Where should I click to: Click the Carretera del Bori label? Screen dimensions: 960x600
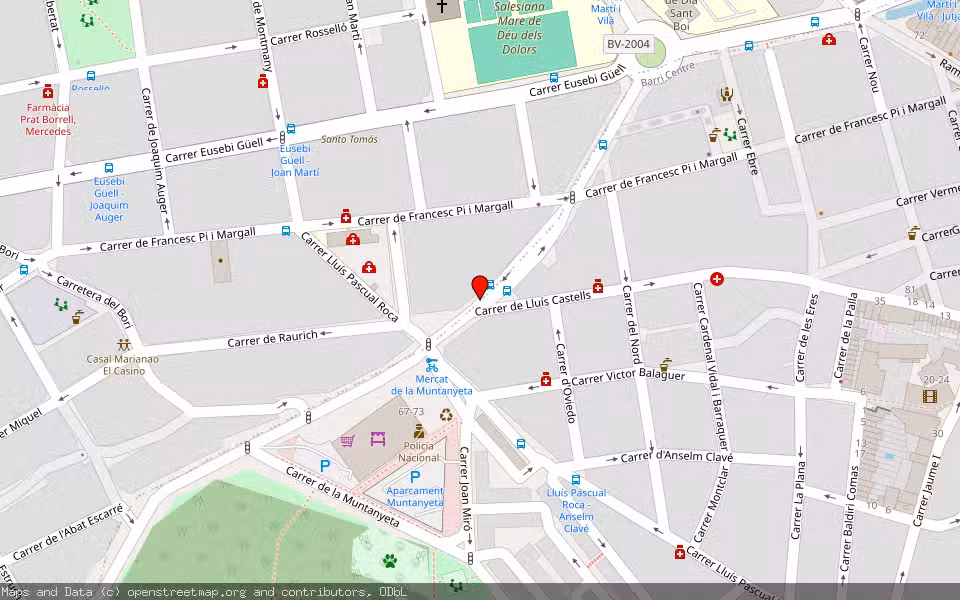coord(94,301)
